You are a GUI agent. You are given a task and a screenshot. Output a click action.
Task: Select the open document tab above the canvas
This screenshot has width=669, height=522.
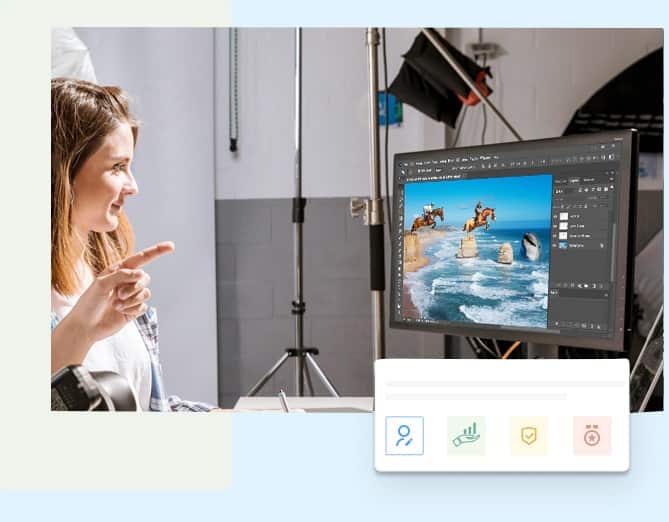point(430,177)
